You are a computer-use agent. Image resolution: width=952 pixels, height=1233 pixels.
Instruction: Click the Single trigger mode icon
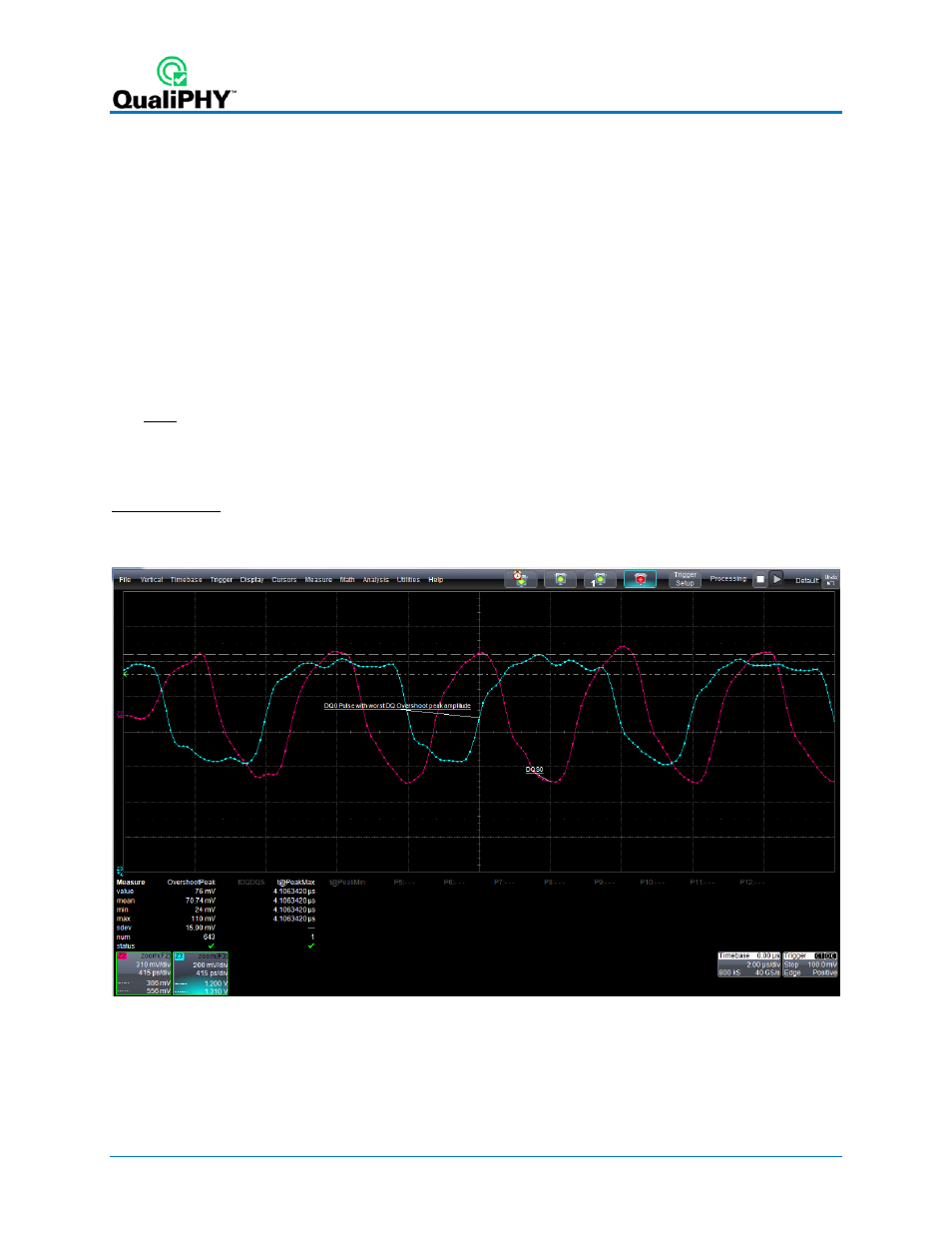click(600, 579)
